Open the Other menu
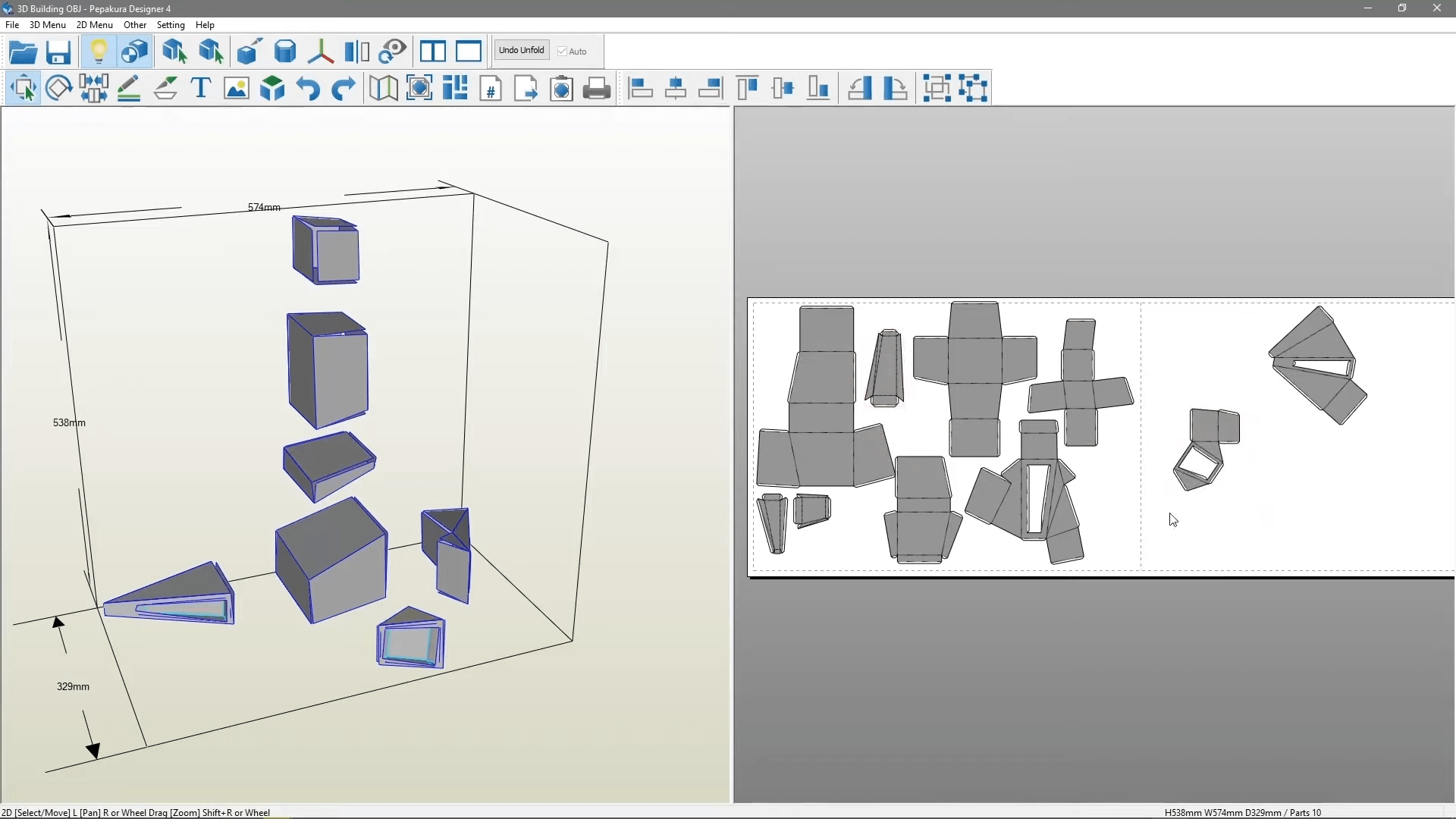1456x819 pixels. (x=135, y=25)
